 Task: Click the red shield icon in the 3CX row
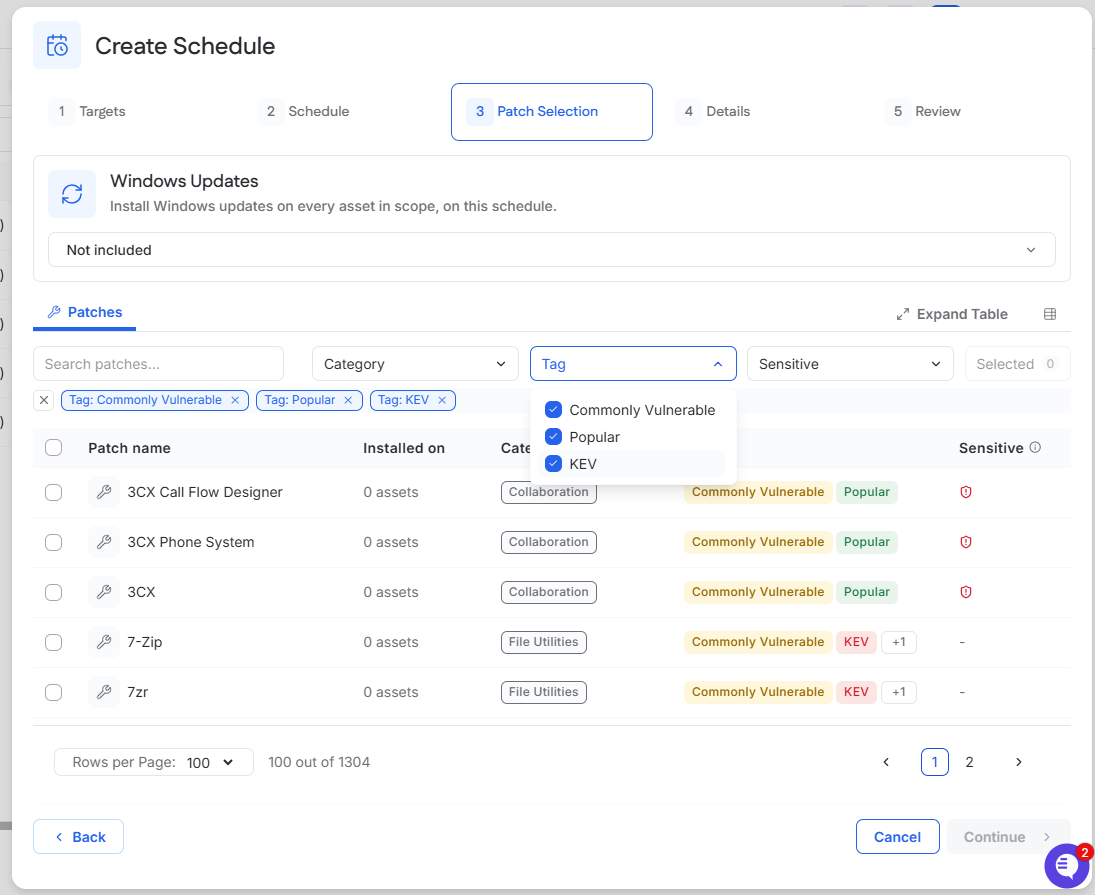966,592
